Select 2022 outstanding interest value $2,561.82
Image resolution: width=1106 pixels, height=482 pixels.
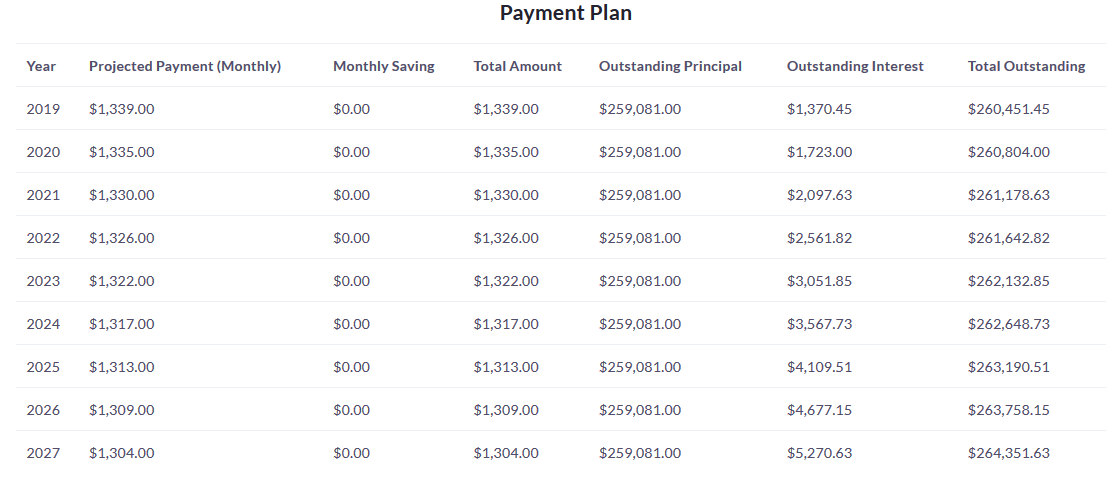click(819, 238)
